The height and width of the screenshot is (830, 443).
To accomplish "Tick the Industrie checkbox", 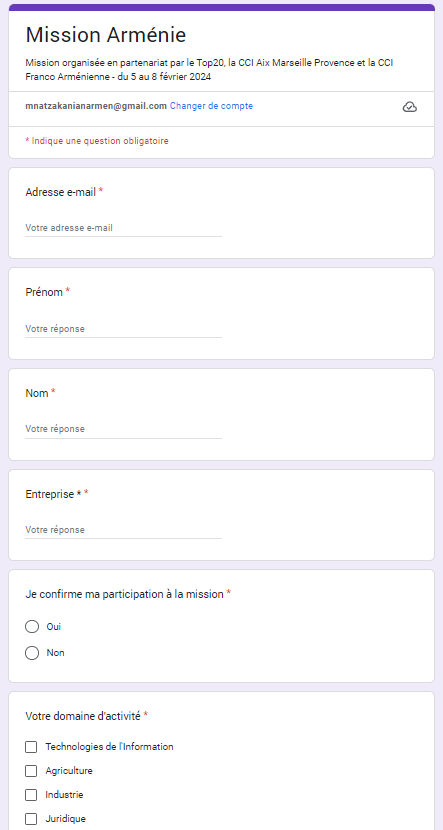I will (x=31, y=795).
